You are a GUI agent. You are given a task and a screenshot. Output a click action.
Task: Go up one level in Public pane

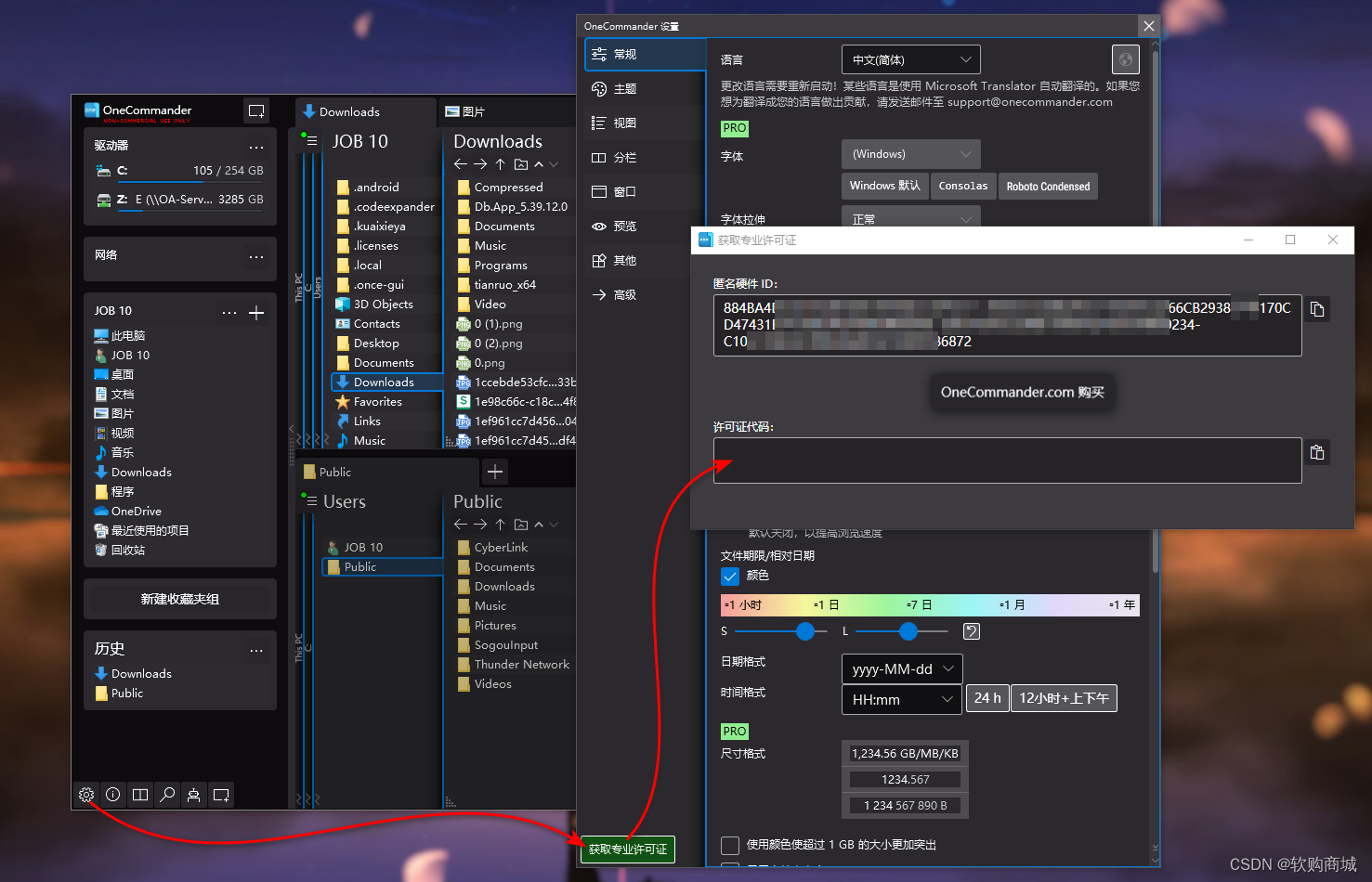click(500, 525)
